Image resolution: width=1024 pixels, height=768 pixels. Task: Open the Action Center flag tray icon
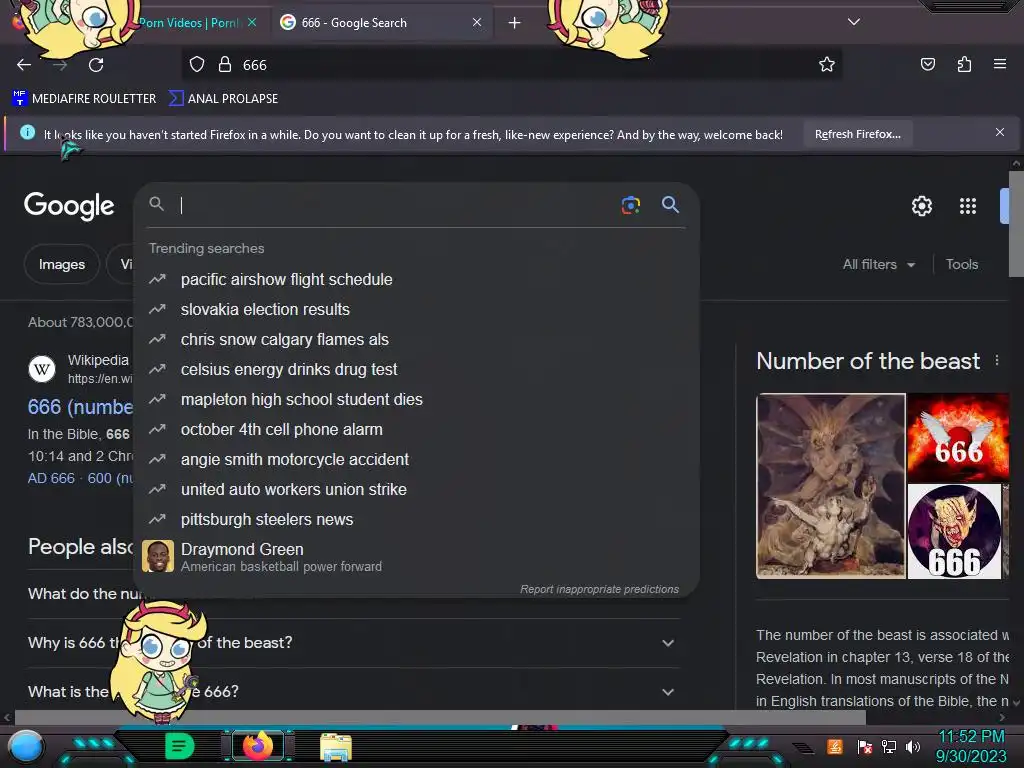tap(865, 746)
